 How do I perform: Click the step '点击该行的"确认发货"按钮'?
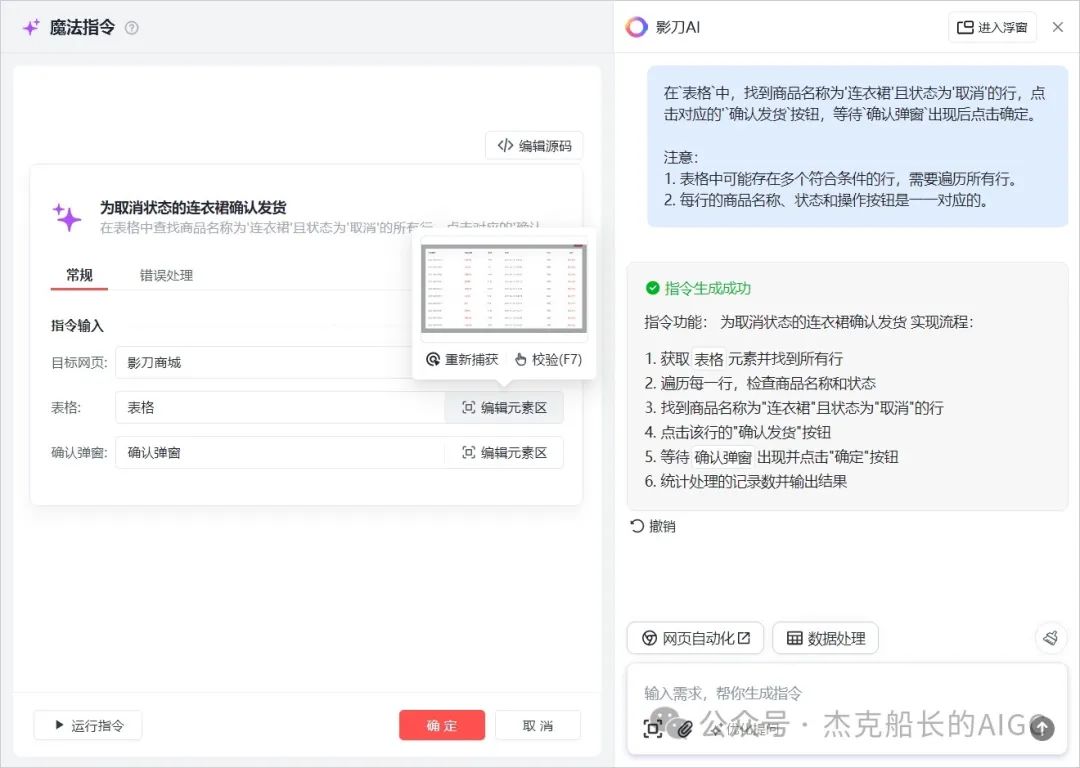(738, 432)
